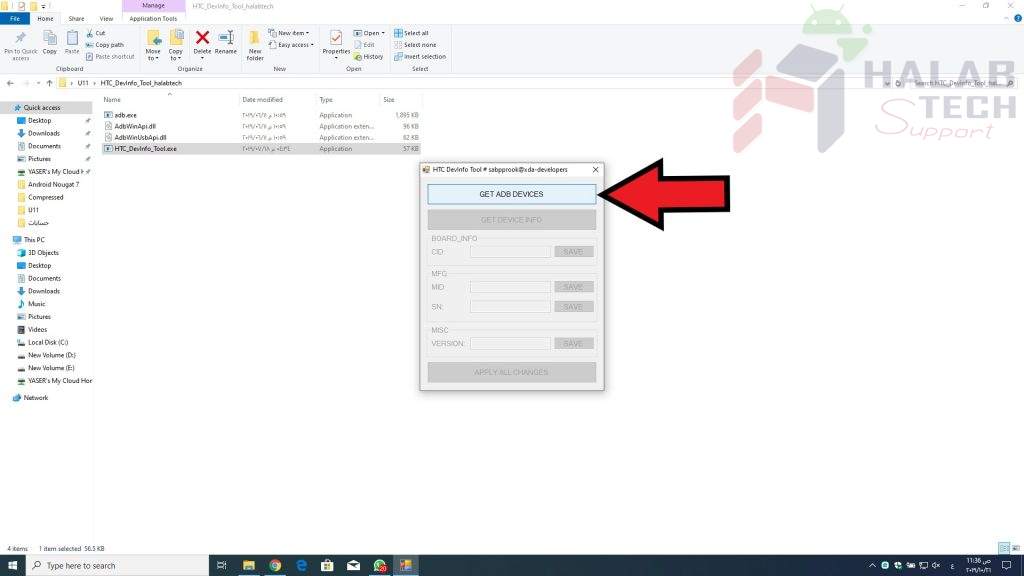
Task: Open New Volume (D:)
Action: [52, 355]
